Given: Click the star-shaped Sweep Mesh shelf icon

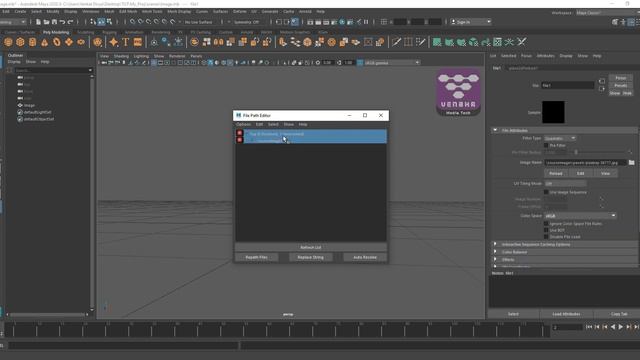Looking at the screenshot, I should click(113, 42).
